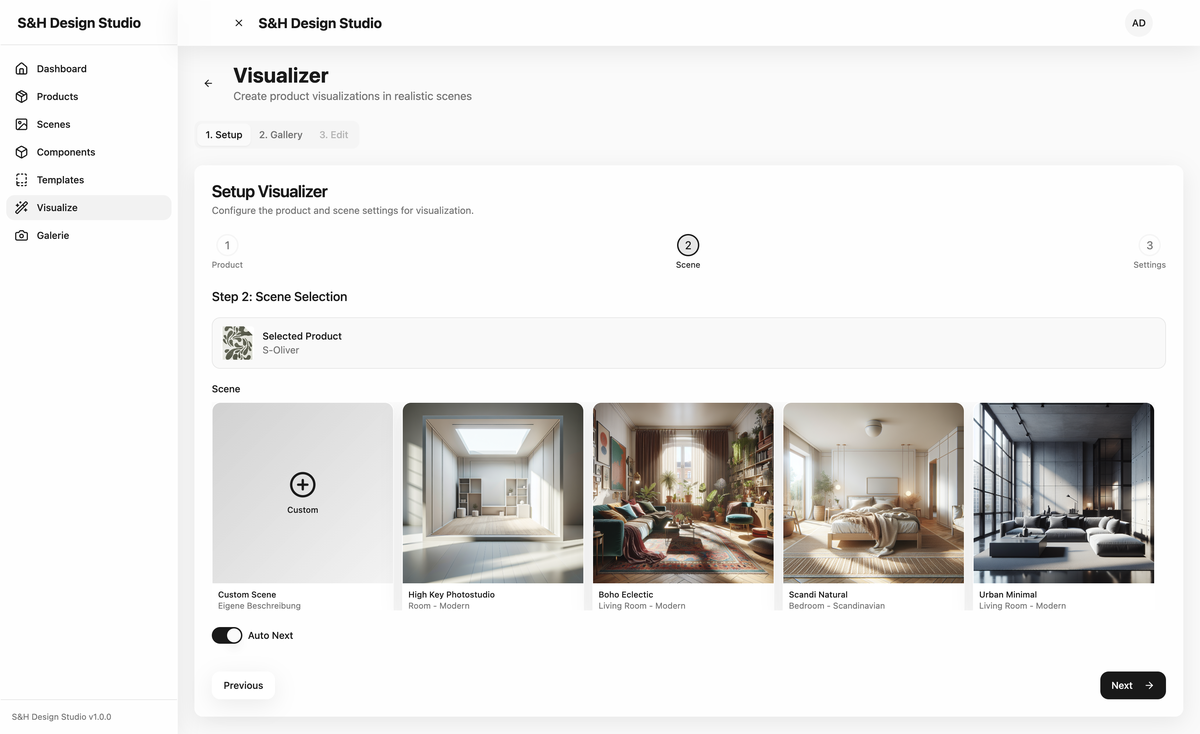Jump to step 3 Settings
This screenshot has width=1200, height=734.
[1149, 244]
